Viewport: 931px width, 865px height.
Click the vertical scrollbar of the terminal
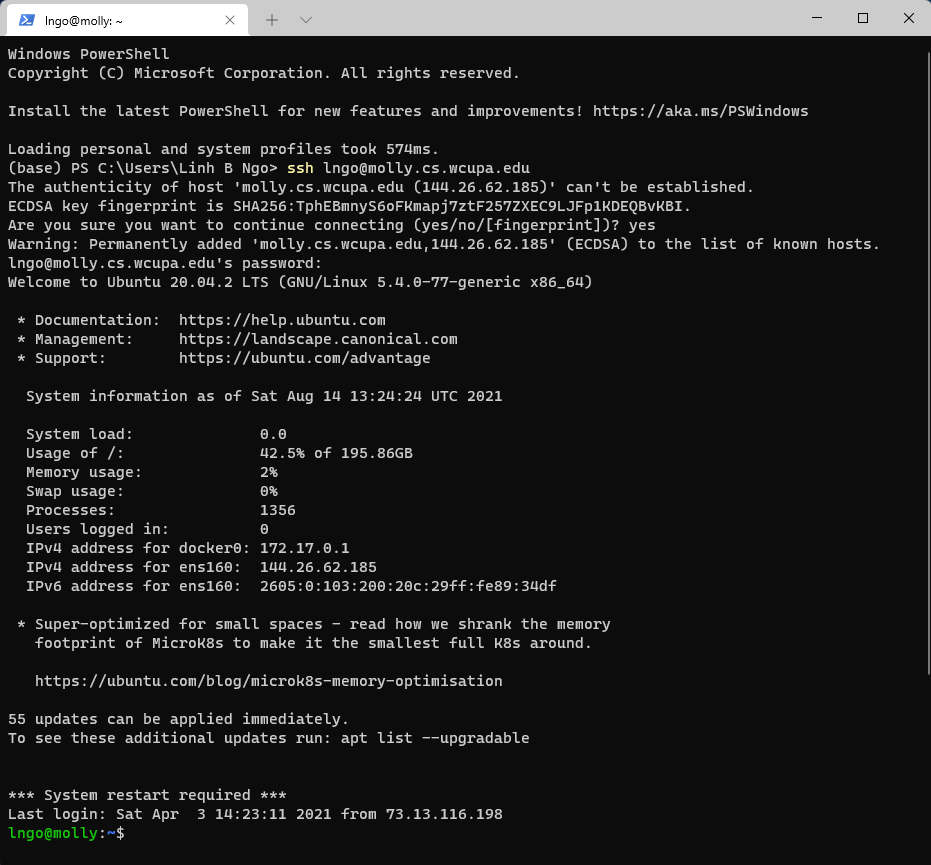click(x=928, y=363)
